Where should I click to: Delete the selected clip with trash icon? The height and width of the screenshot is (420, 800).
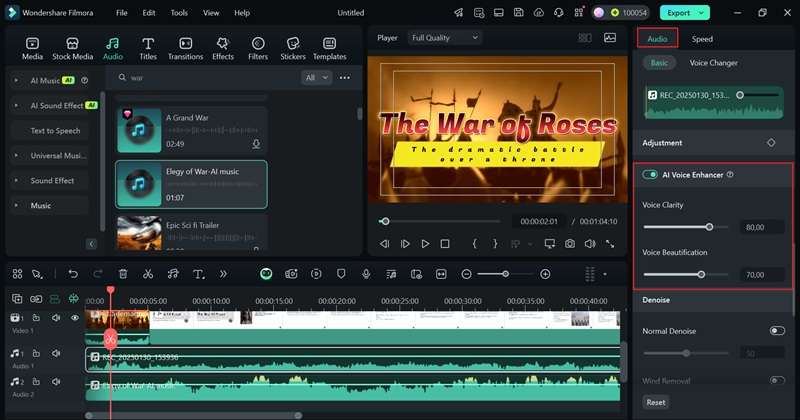[123, 274]
